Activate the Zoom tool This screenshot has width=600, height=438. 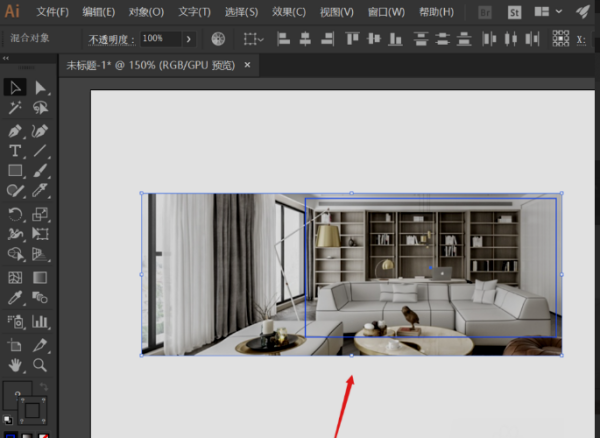point(40,365)
